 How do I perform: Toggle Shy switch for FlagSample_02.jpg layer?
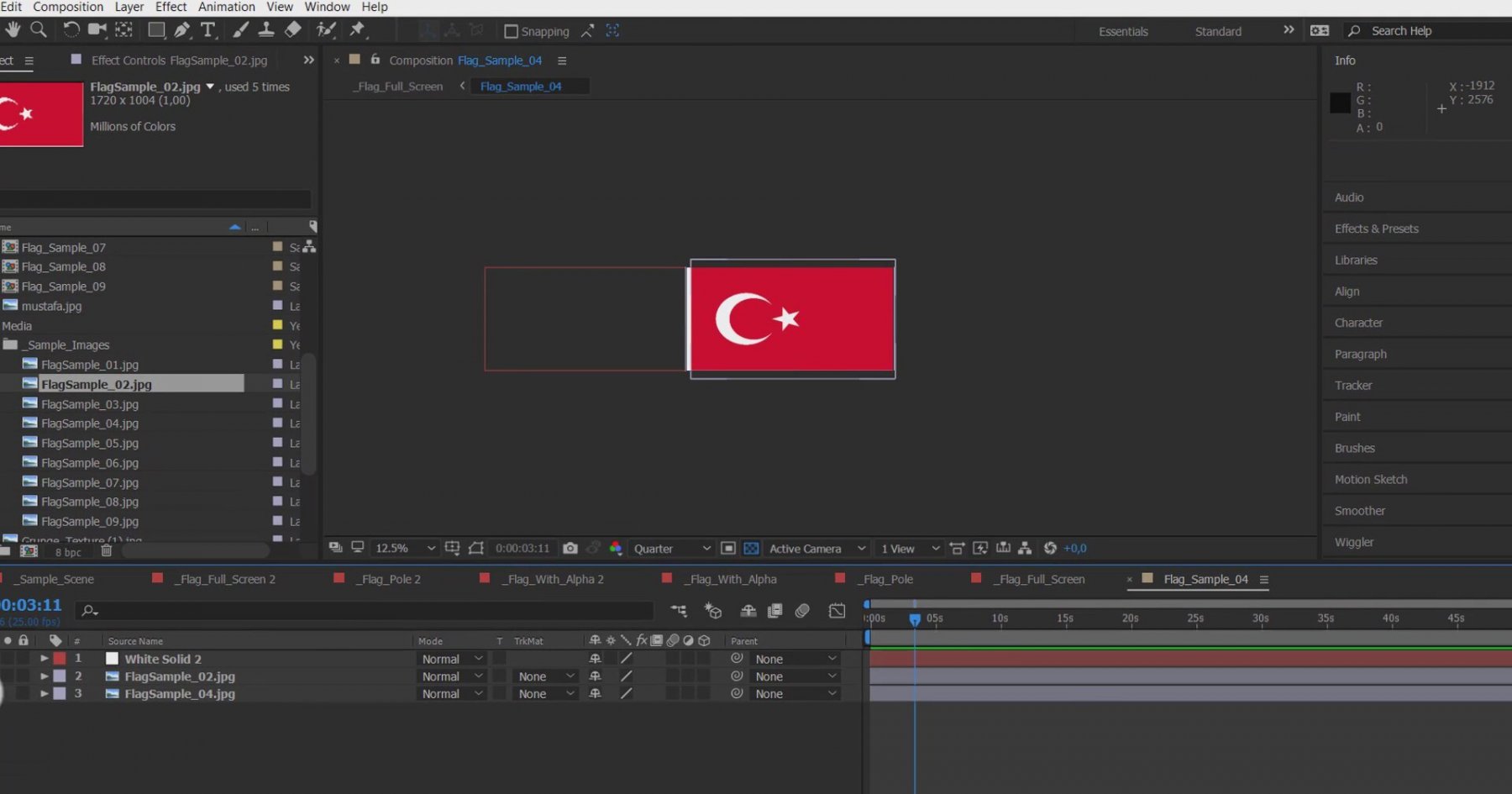coord(595,676)
